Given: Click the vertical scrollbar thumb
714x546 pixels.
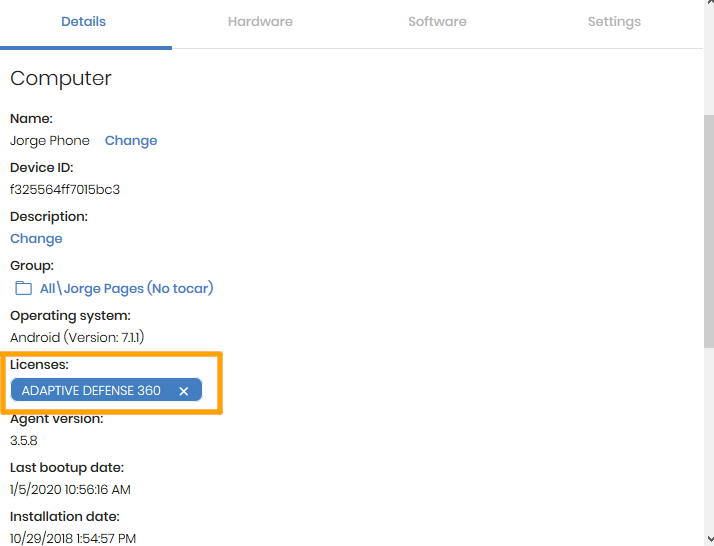Looking at the screenshot, I should tap(709, 231).
